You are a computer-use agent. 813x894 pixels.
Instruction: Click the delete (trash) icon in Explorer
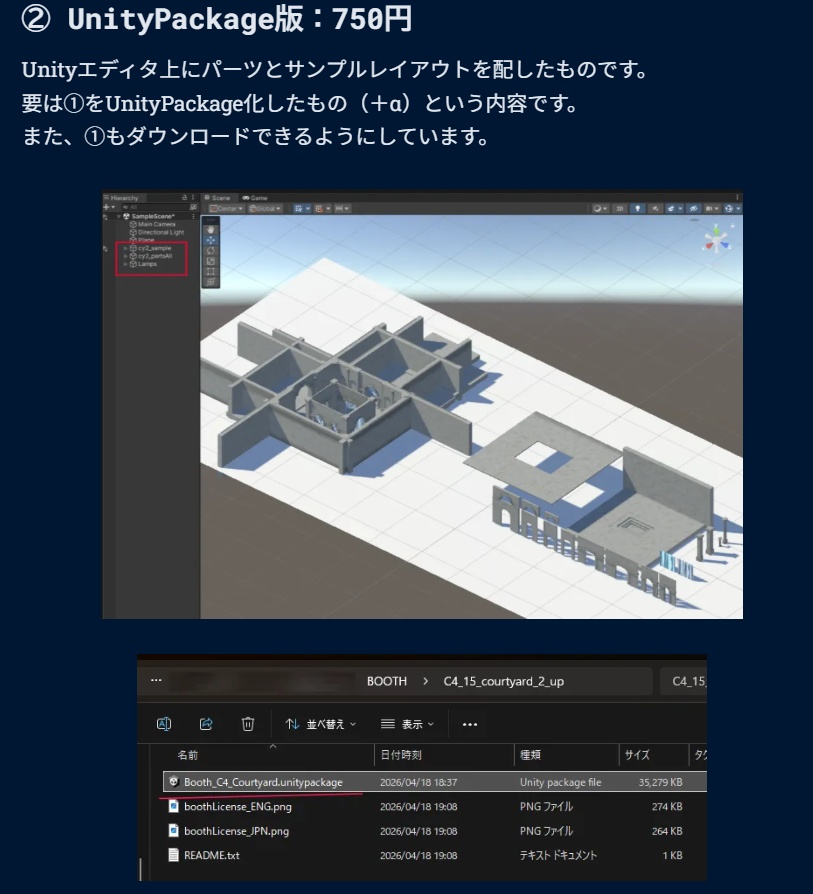[x=246, y=723]
